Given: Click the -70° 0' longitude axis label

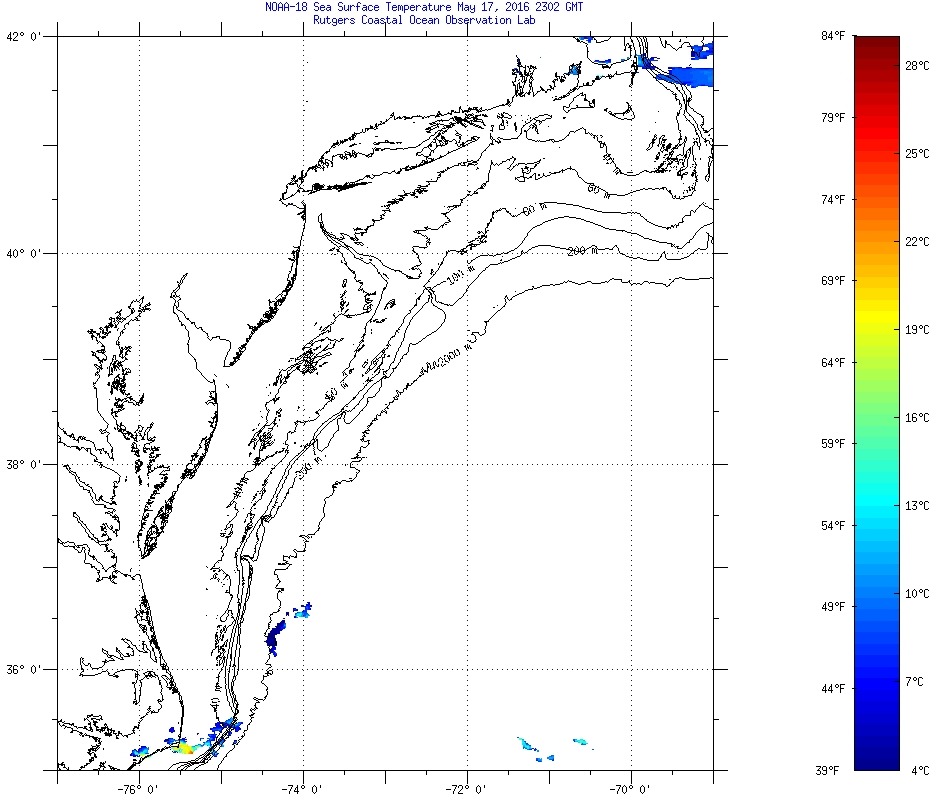Looking at the screenshot, I should (630, 788).
